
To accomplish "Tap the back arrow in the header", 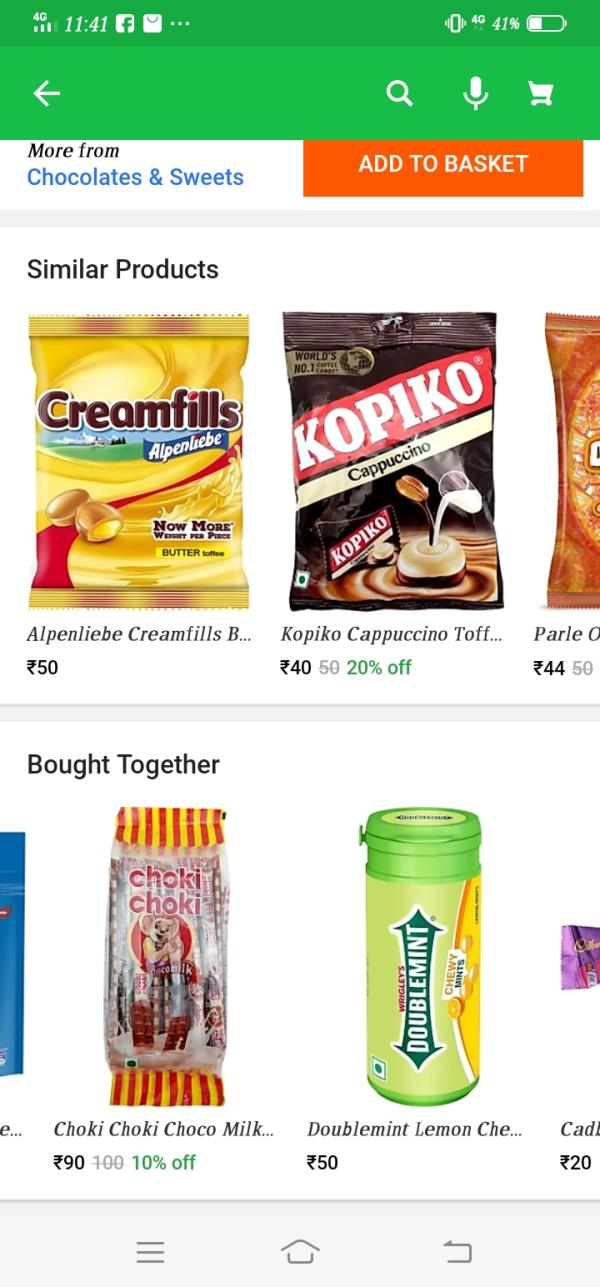I will click(47, 93).
